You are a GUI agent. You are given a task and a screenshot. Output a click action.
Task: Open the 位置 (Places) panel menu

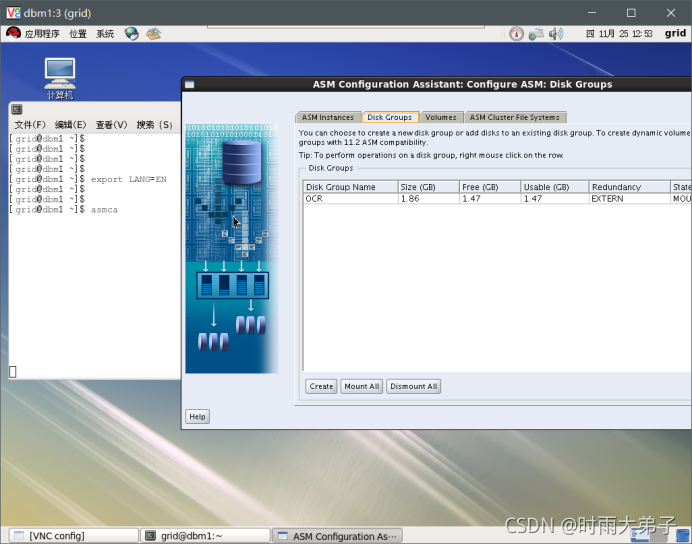78,34
